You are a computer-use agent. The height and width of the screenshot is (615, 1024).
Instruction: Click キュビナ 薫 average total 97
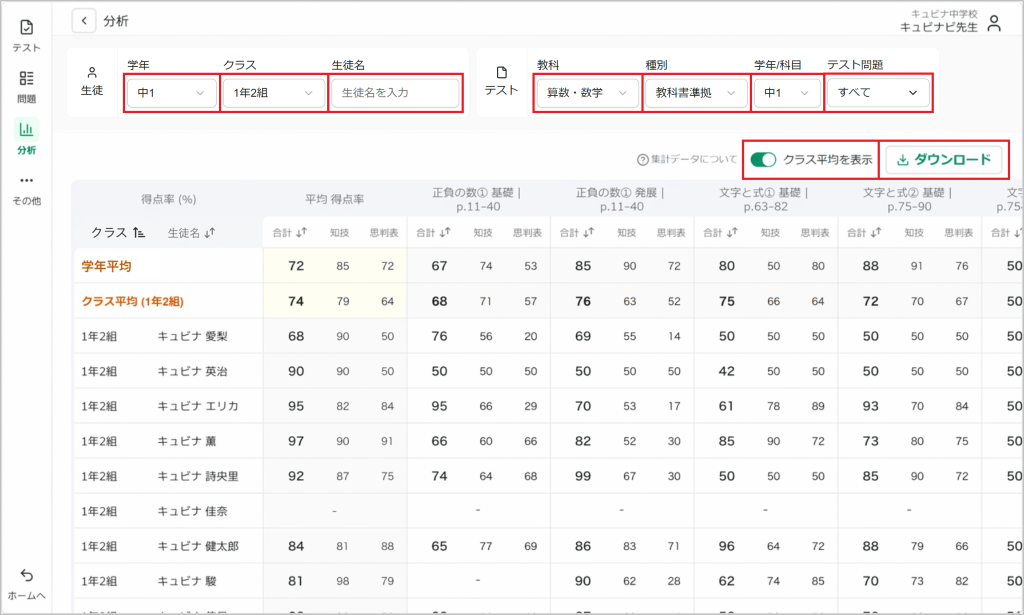point(296,441)
